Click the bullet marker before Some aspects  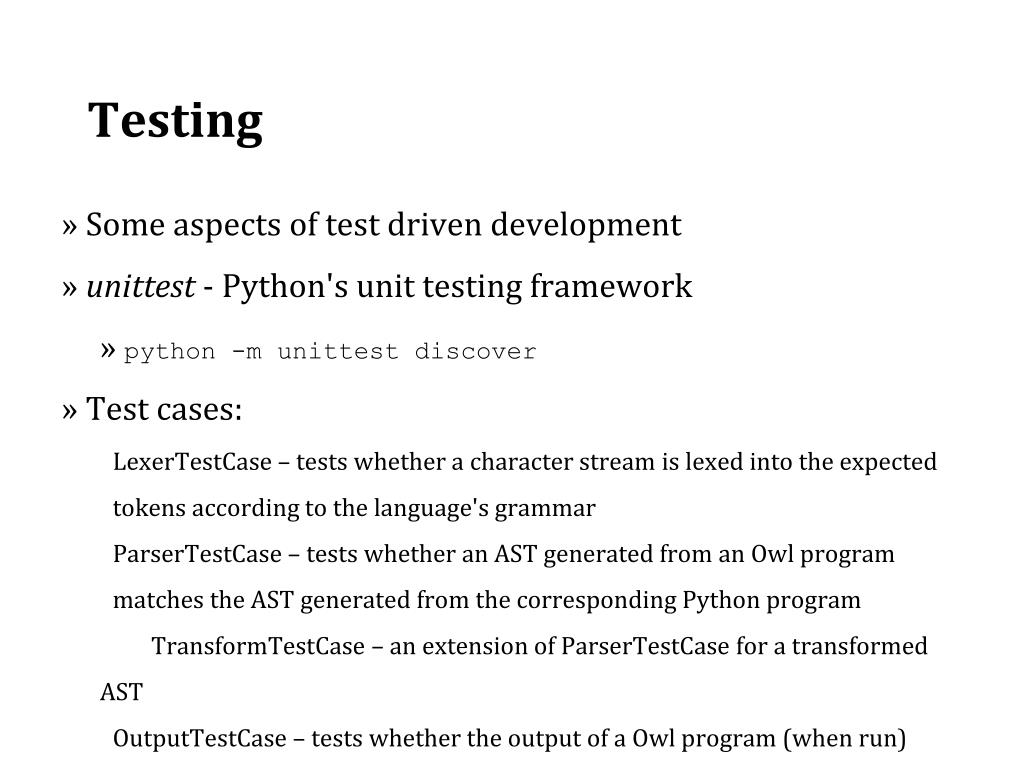pos(69,227)
